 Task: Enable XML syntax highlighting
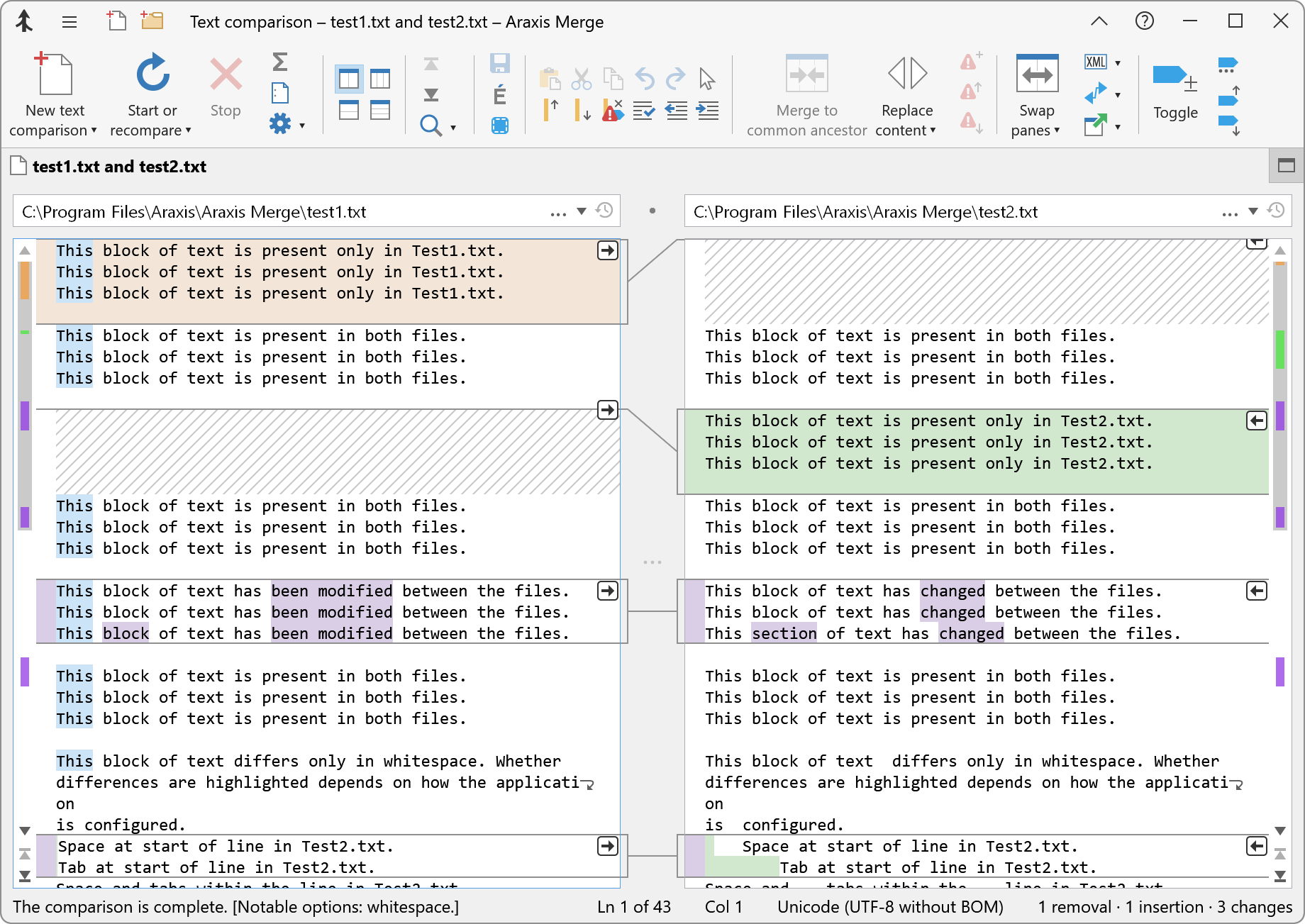click(1096, 62)
